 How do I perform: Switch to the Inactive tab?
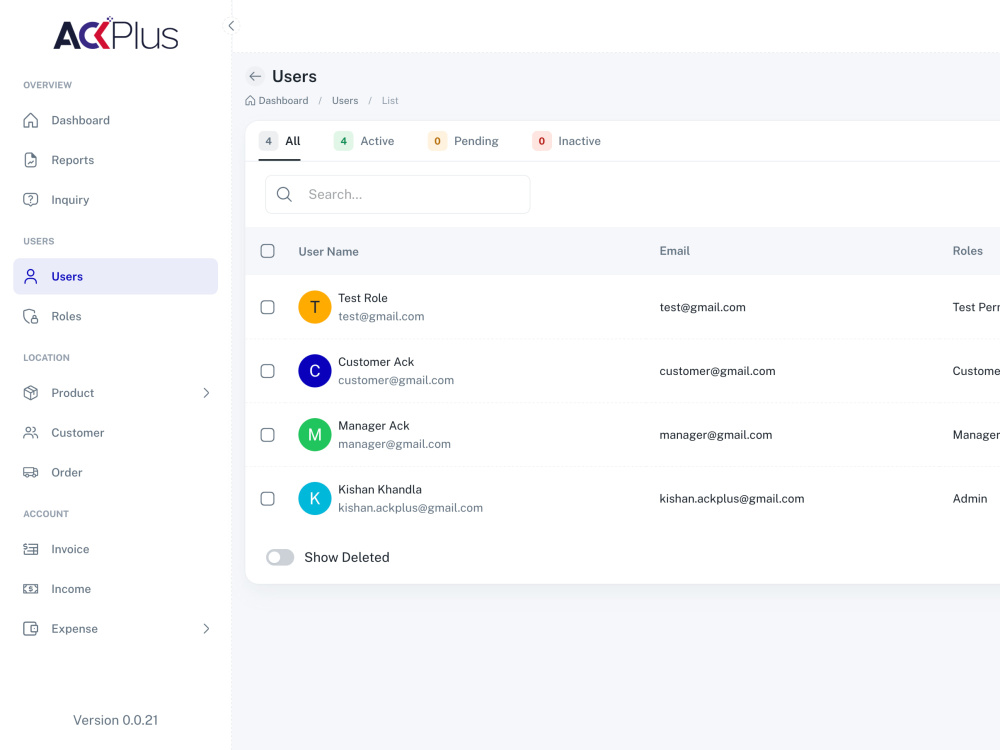567,141
